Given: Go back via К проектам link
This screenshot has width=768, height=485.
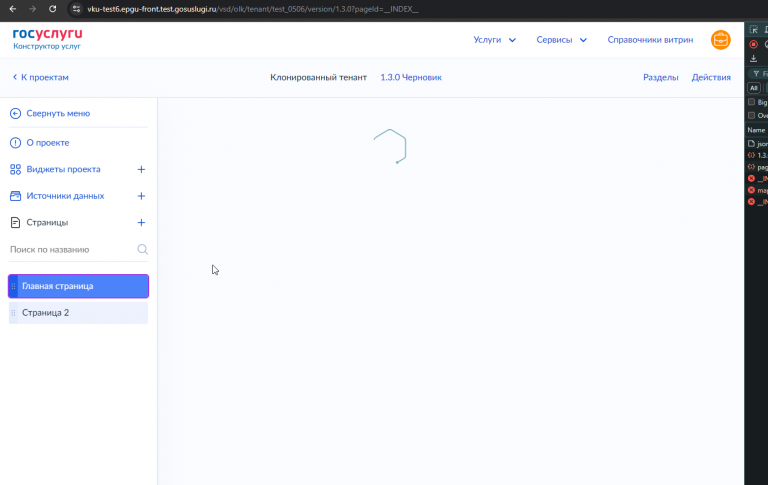Looking at the screenshot, I should 41,77.
